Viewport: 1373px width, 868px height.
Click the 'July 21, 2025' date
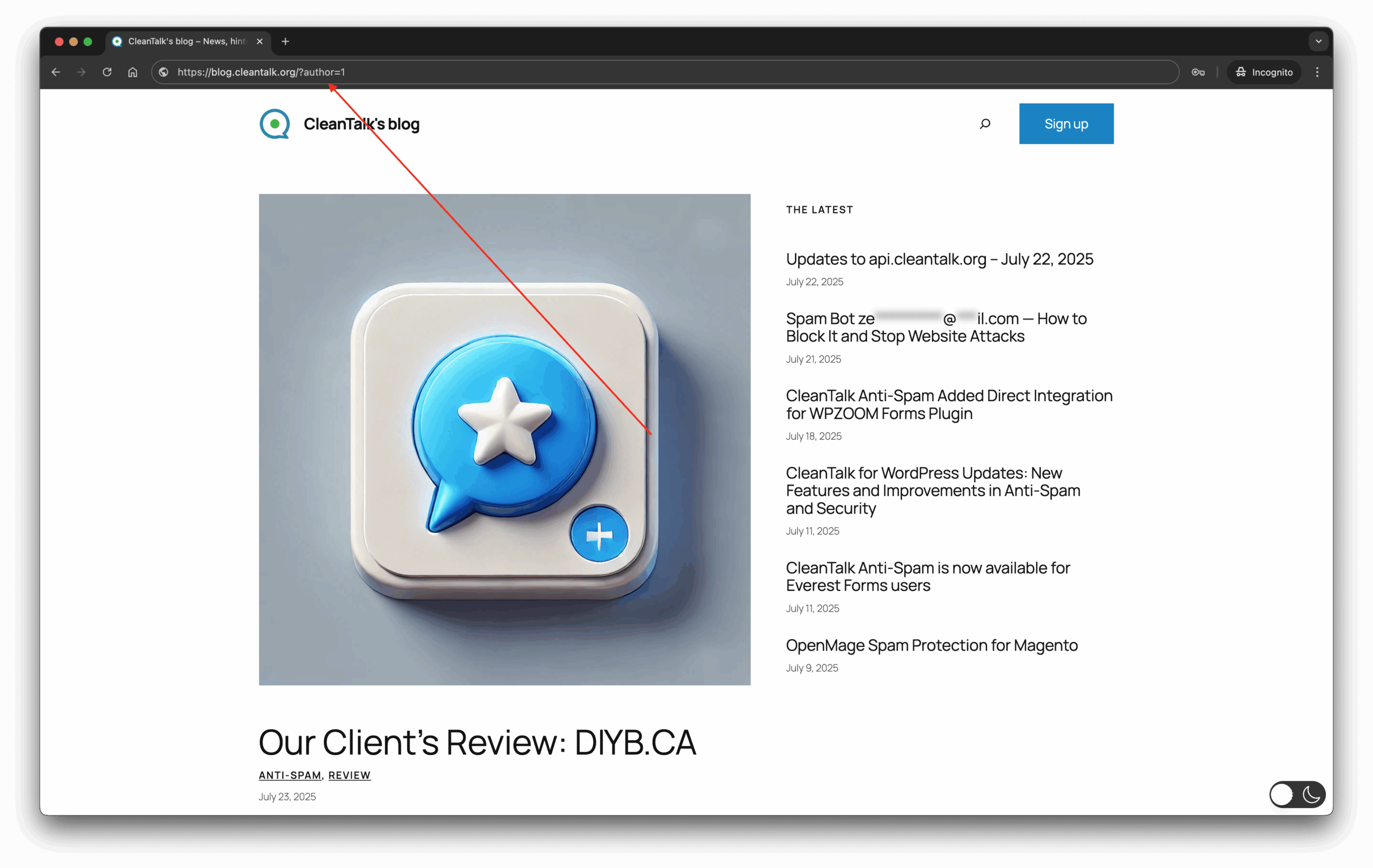click(x=813, y=359)
